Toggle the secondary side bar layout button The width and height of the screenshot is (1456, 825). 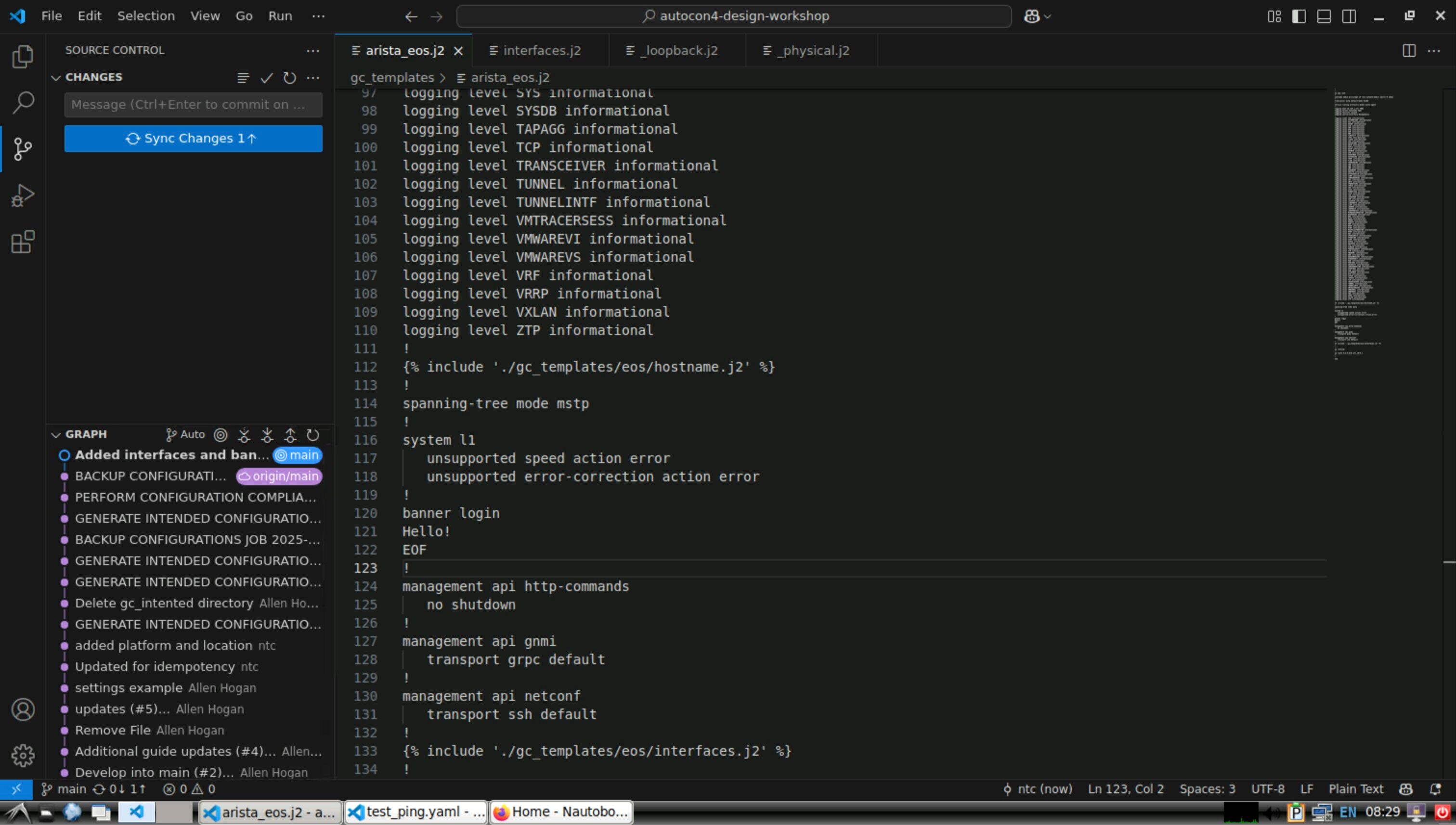pyautogui.click(x=1349, y=16)
